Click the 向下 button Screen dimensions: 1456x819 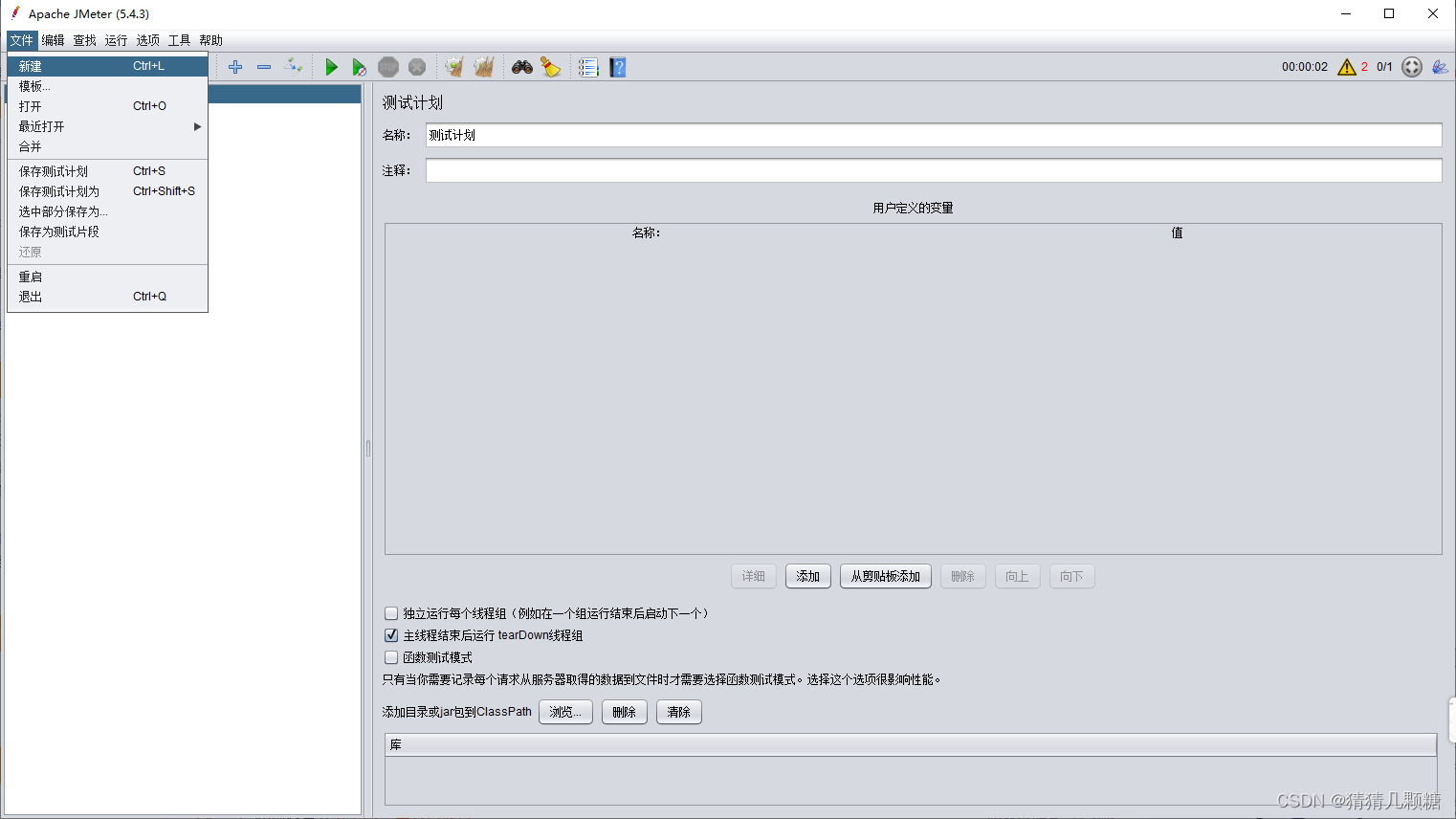pyautogui.click(x=1071, y=576)
